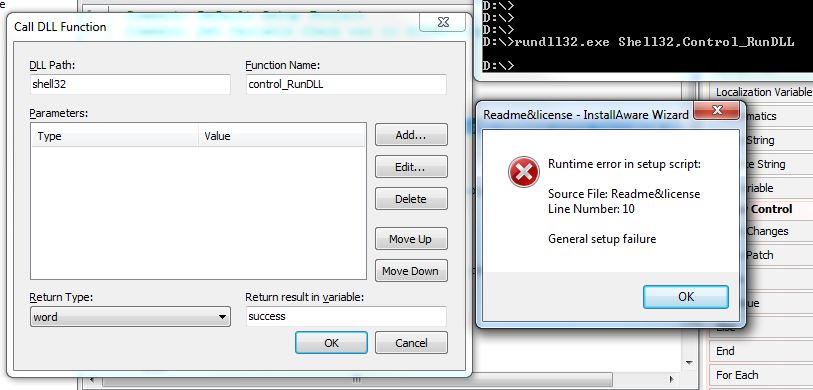Open the Return Type dropdown showing word
This screenshot has width=813, height=390.
[130, 316]
